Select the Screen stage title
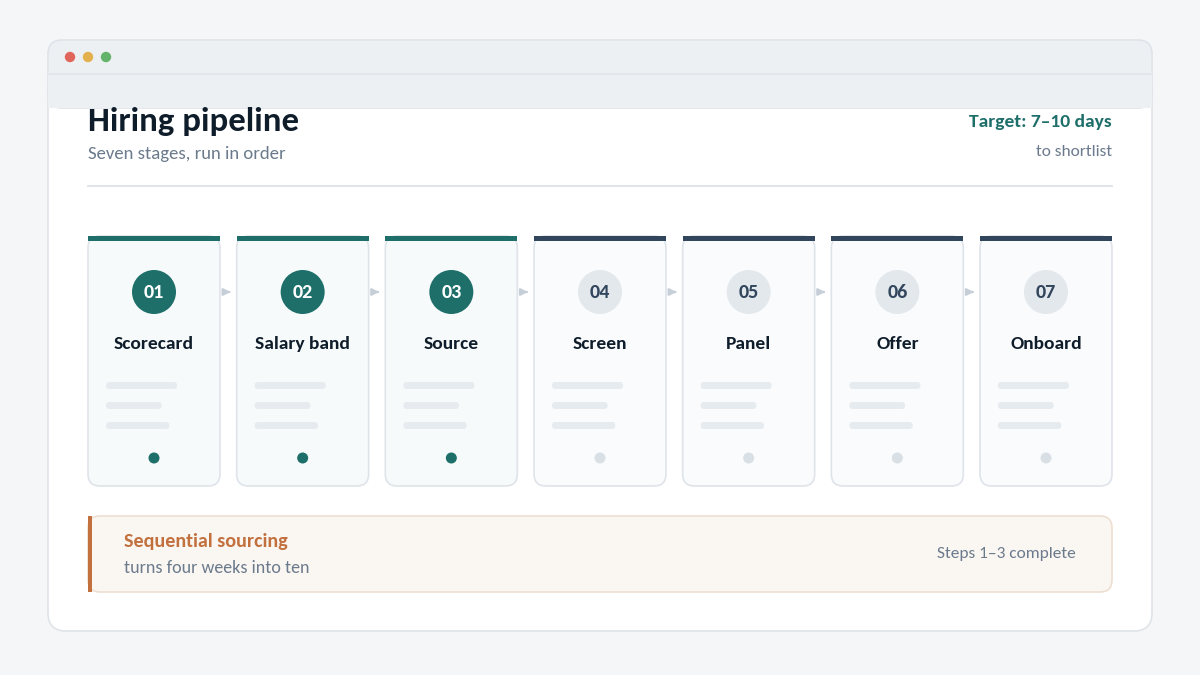 click(600, 343)
